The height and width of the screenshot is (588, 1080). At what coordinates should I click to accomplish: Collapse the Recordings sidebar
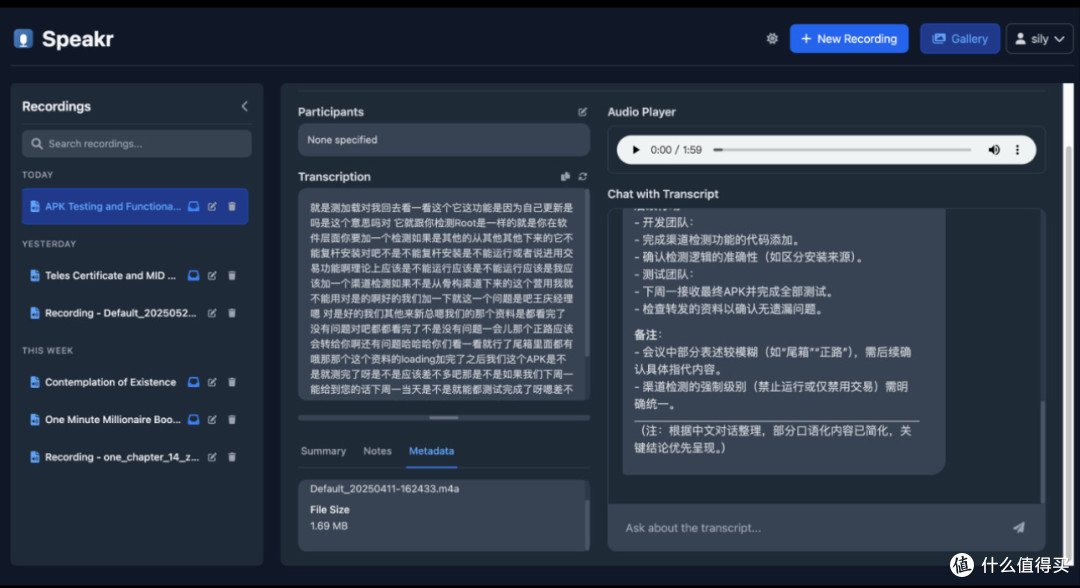click(x=245, y=106)
